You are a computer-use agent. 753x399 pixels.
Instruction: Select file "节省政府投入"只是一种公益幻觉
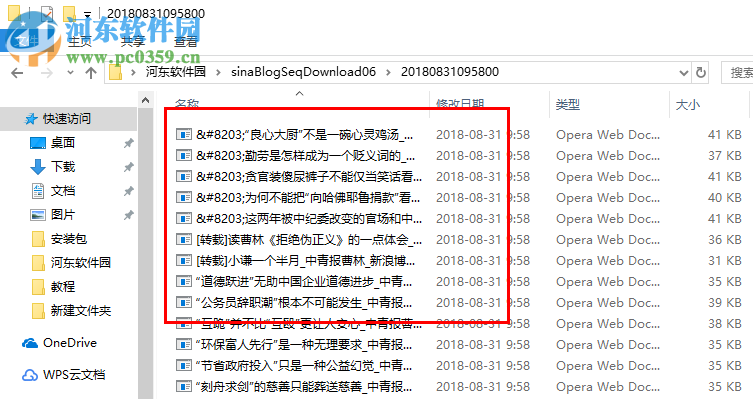pos(304,366)
